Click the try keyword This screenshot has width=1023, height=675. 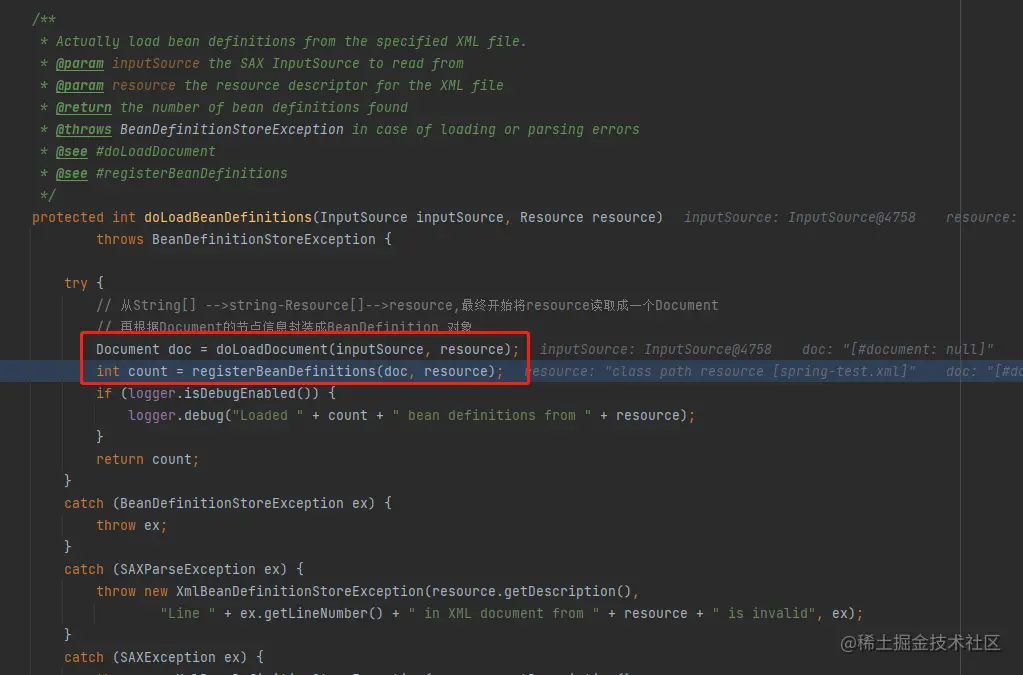pos(76,283)
